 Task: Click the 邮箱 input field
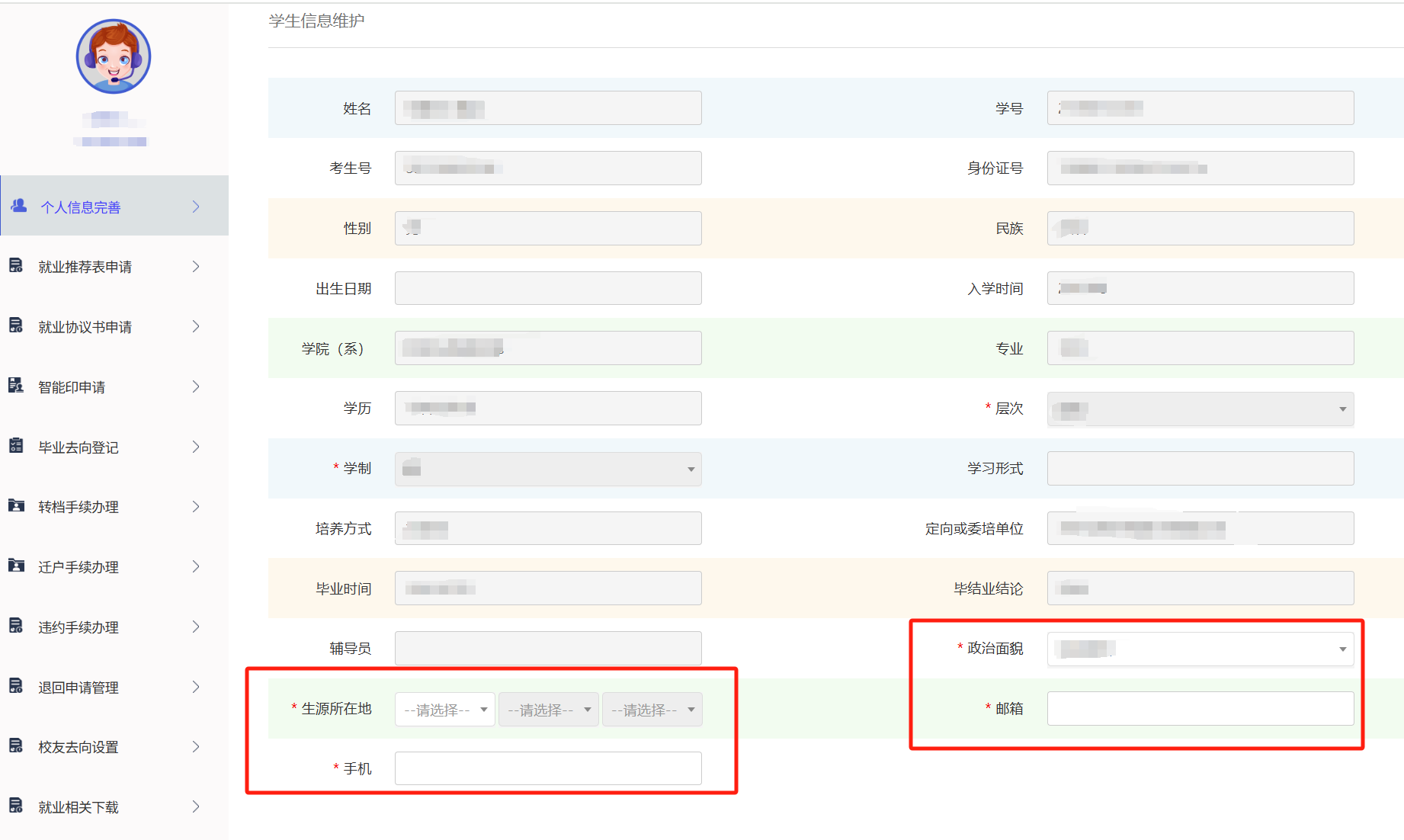point(1200,709)
